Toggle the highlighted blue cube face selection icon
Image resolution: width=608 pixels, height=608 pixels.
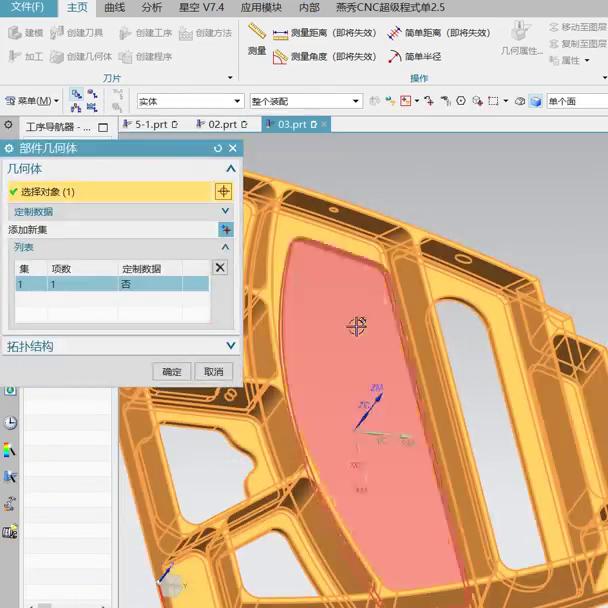(x=535, y=101)
